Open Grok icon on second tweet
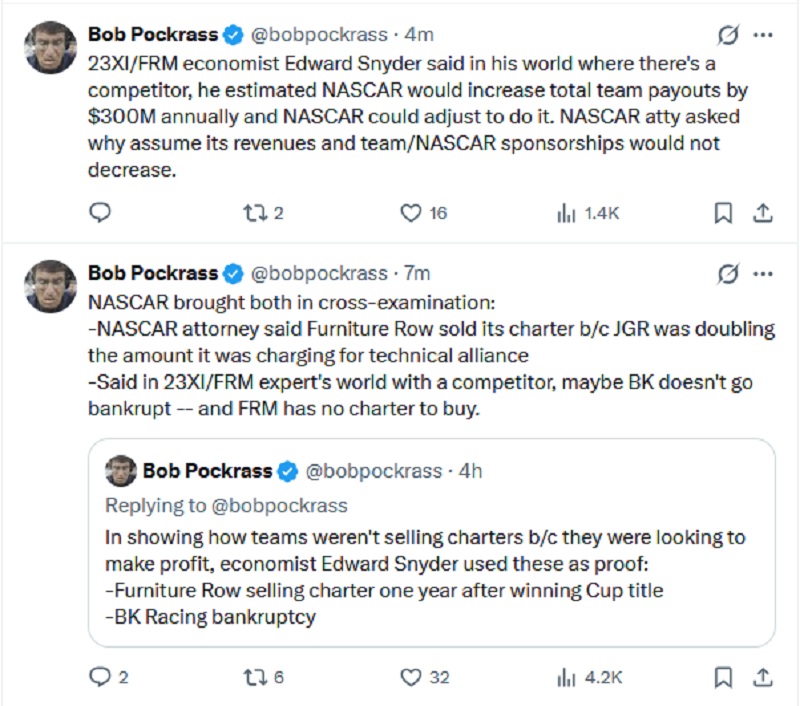800x706 pixels. (729, 273)
